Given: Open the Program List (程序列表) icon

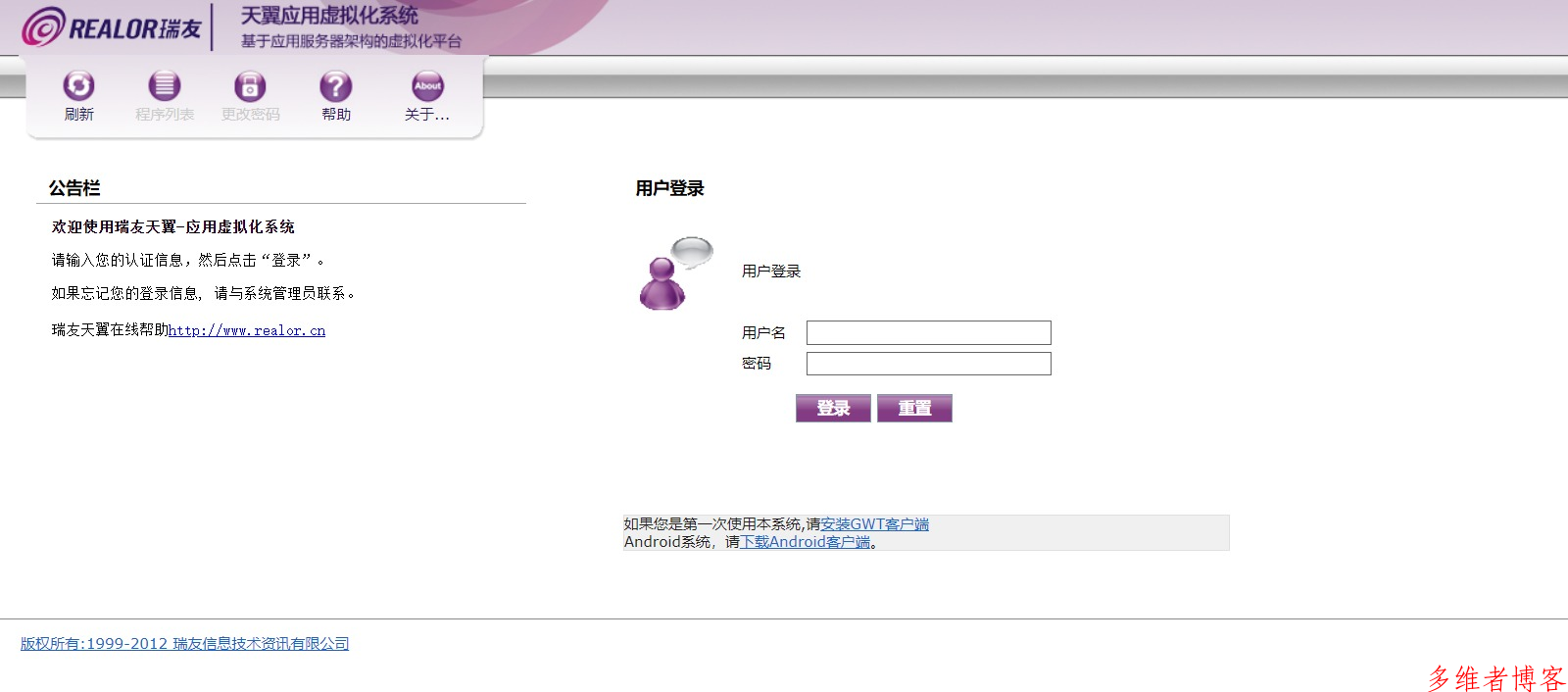Looking at the screenshot, I should click(165, 86).
